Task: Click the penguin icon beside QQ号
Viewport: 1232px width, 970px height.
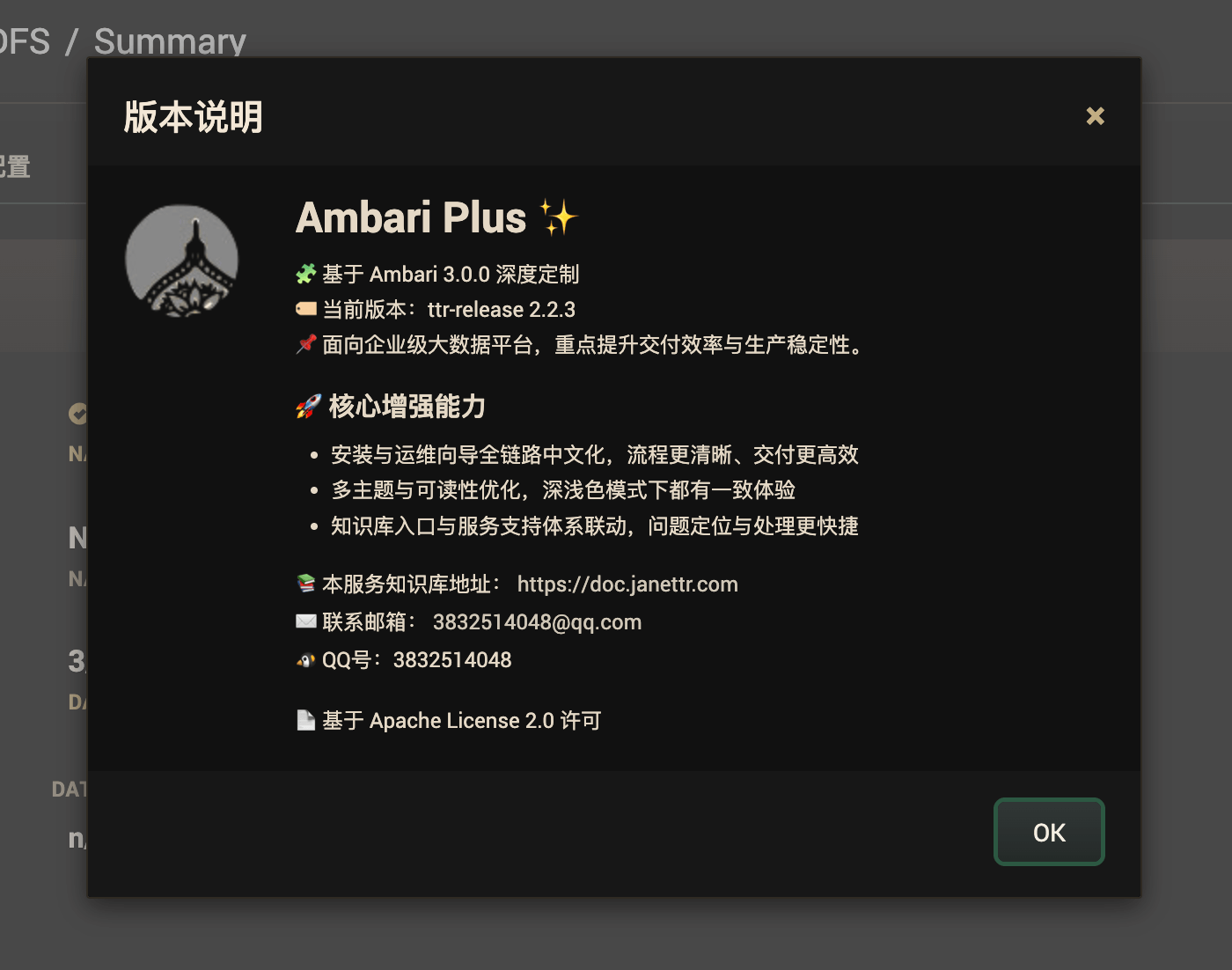Action: coord(305,660)
